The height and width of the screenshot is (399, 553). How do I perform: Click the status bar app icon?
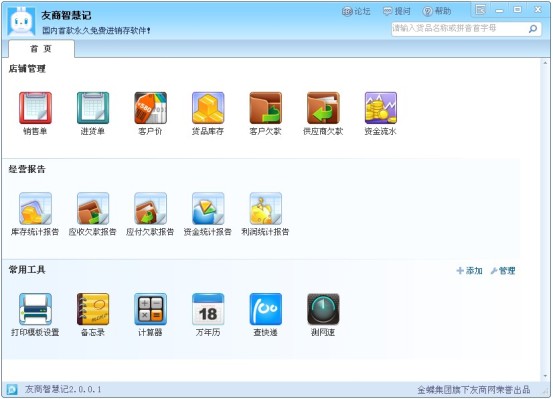tap(12, 389)
